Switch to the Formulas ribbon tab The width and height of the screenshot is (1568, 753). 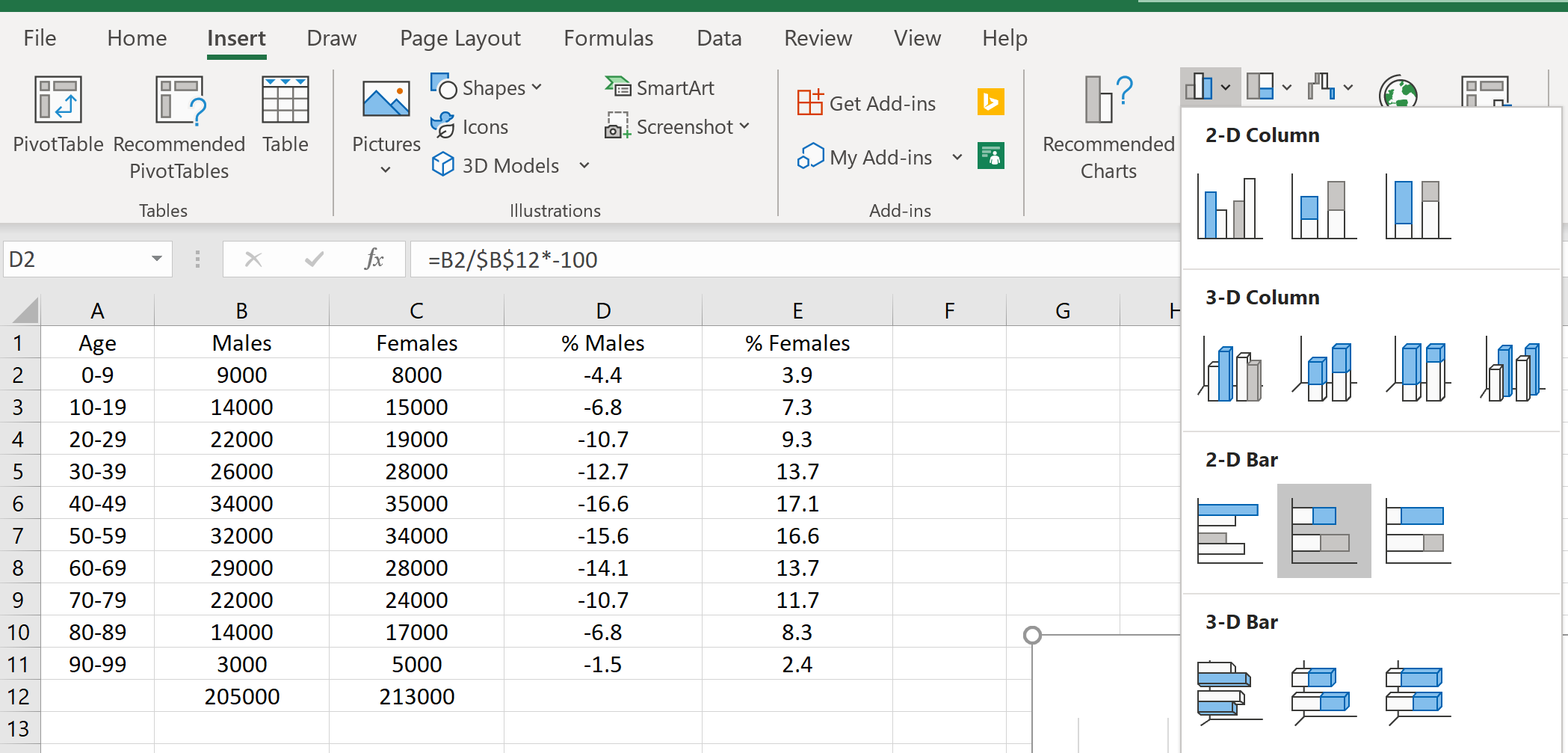[x=608, y=37]
